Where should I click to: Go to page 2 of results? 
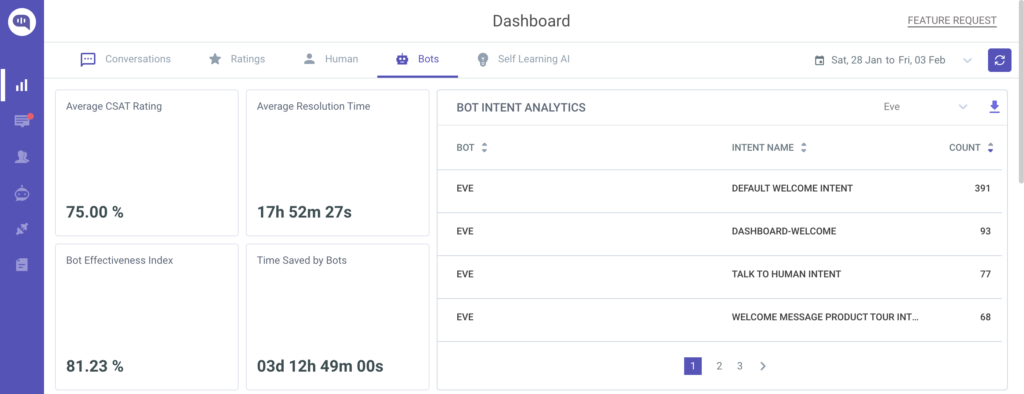pos(719,366)
